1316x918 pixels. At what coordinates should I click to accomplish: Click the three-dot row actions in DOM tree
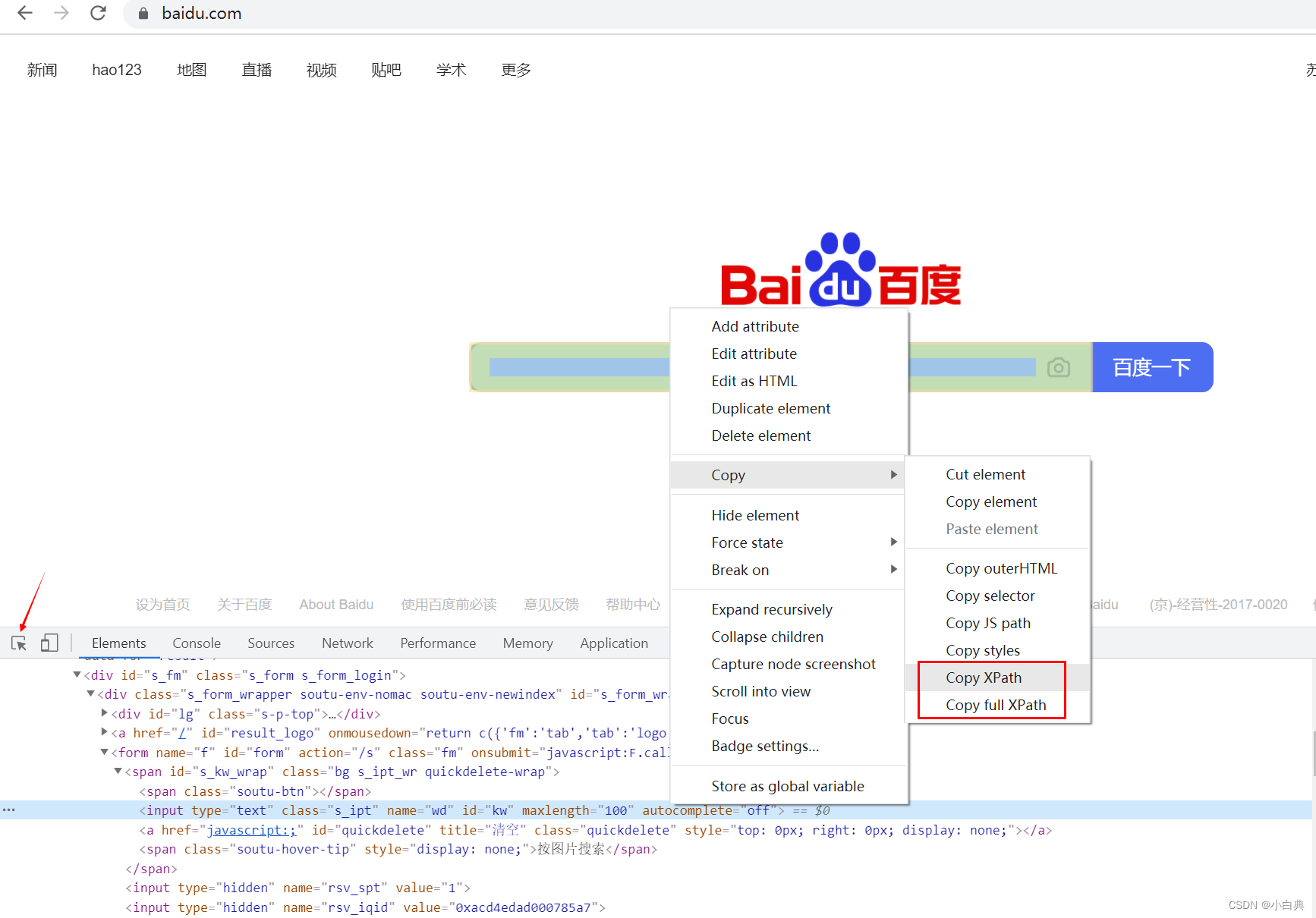(x=8, y=810)
